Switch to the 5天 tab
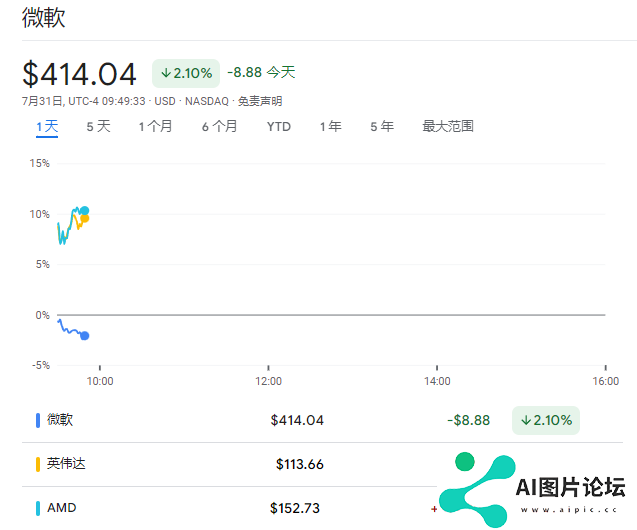 (x=98, y=127)
